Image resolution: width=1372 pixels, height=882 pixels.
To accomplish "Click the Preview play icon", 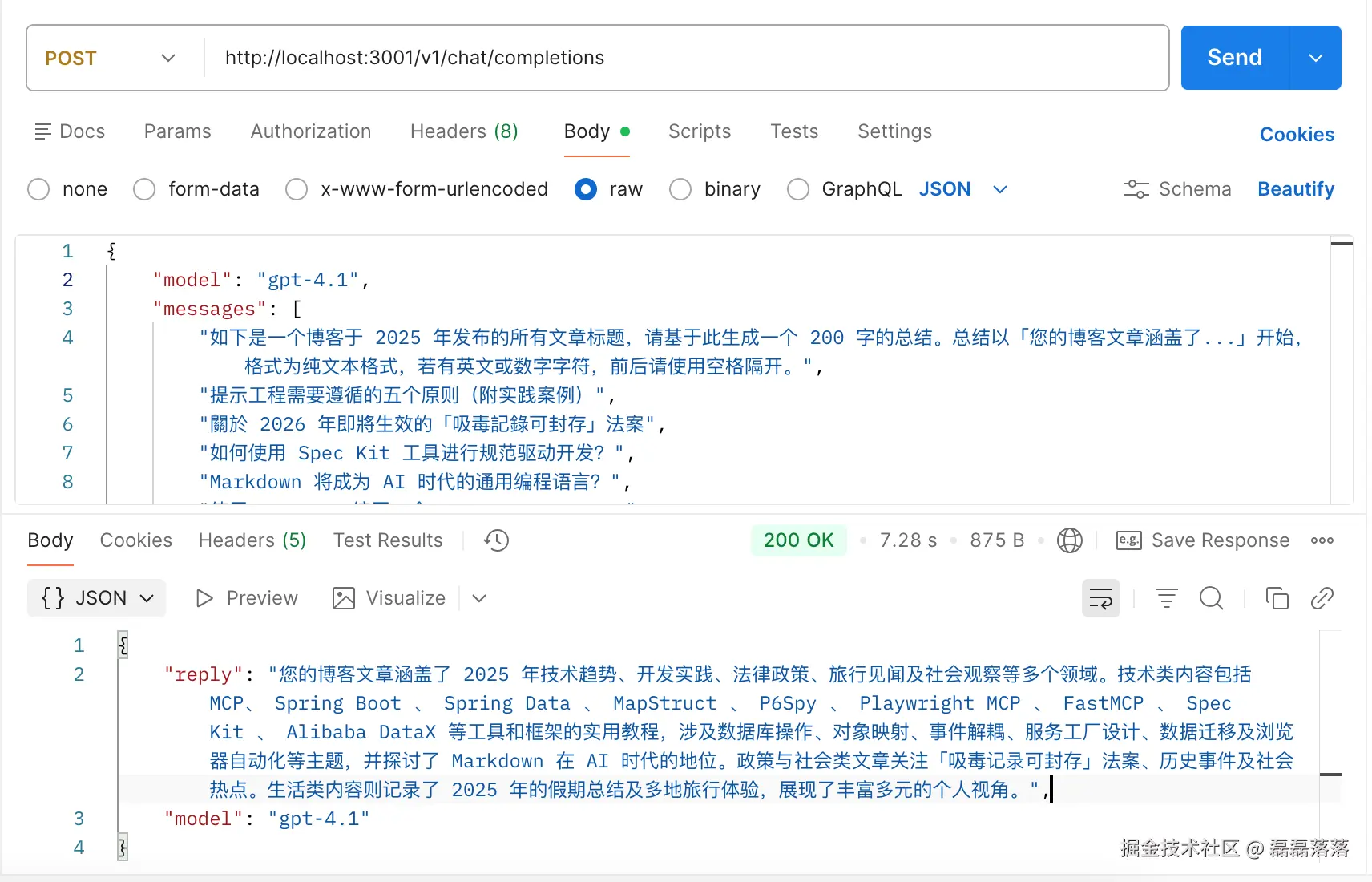I will click(204, 598).
